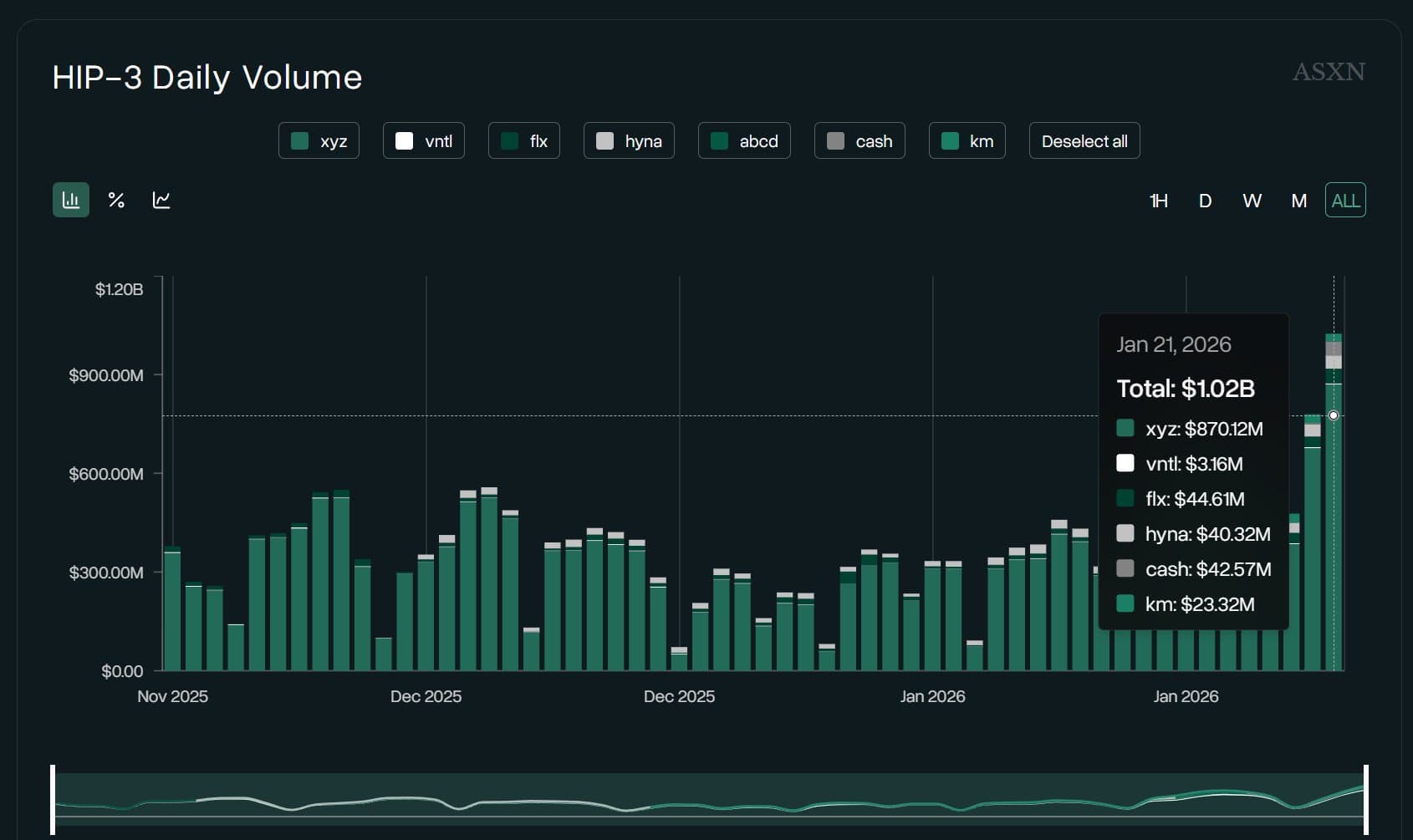Select the 1H timeframe
Image resolution: width=1413 pixels, height=840 pixels.
point(1158,201)
